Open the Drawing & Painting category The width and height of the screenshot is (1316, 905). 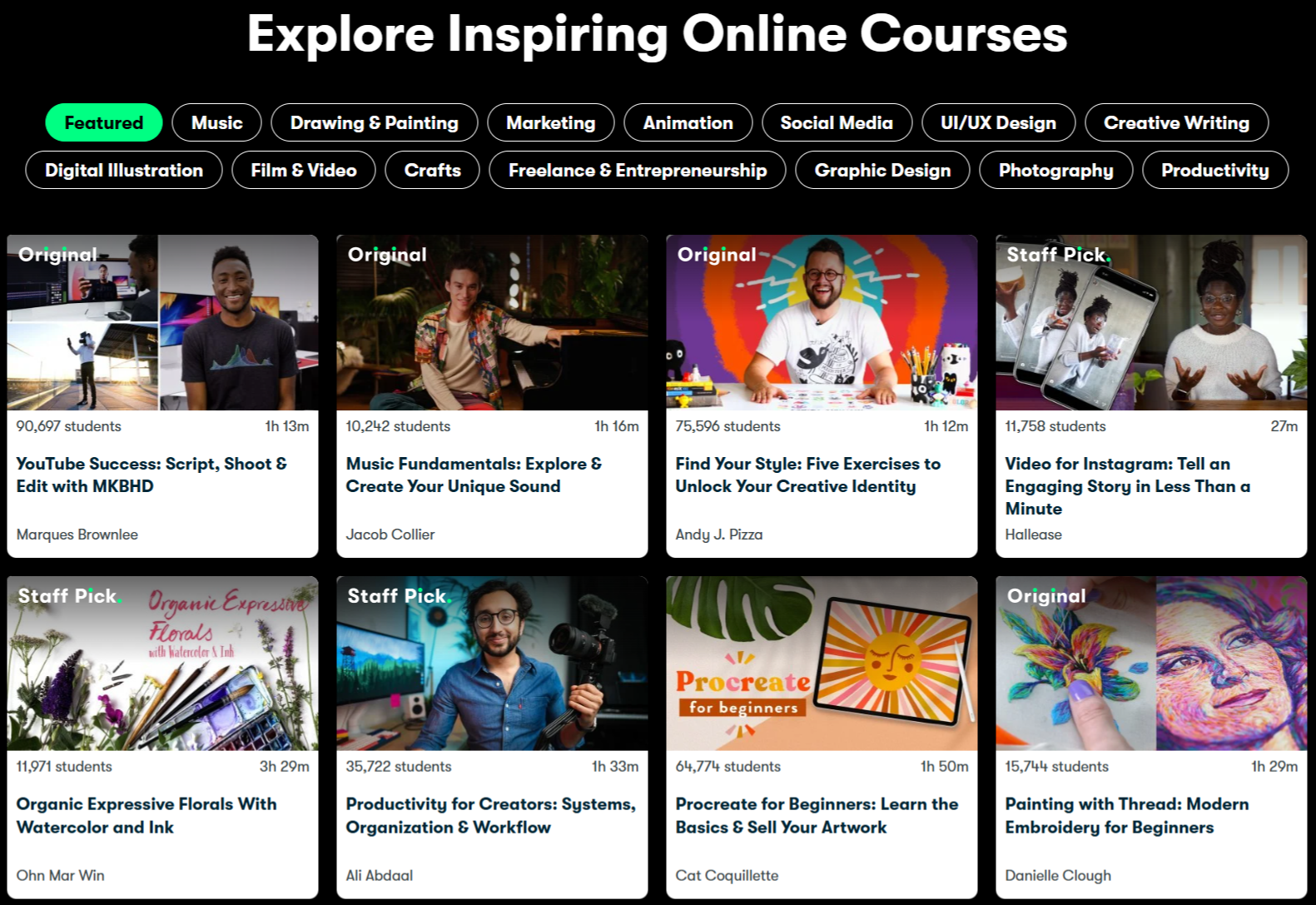pos(374,122)
